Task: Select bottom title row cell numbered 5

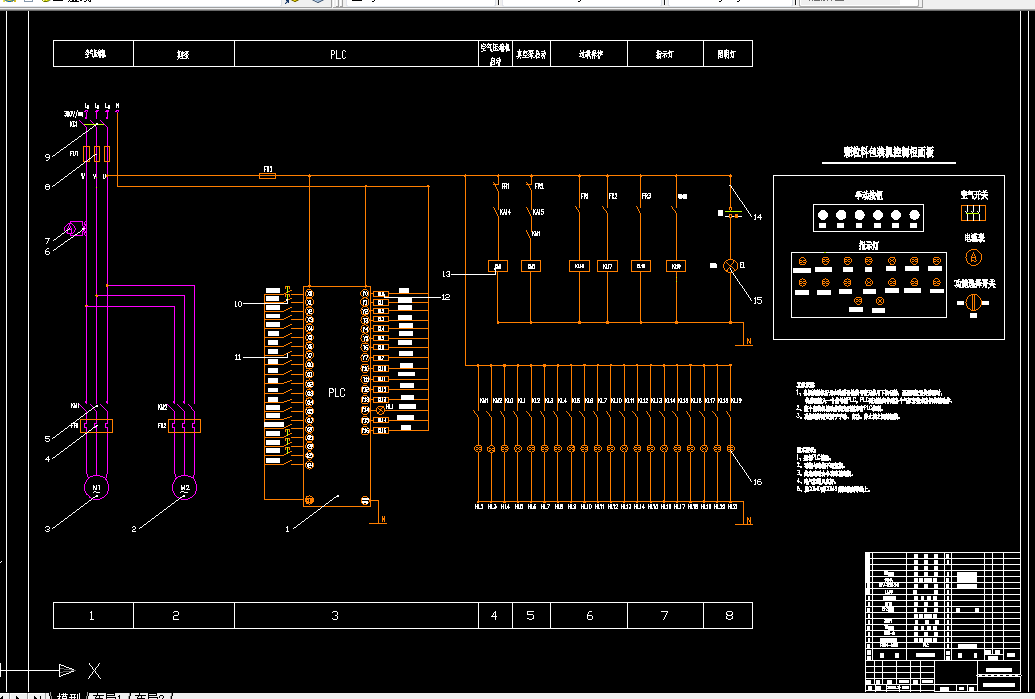Action: (531, 615)
